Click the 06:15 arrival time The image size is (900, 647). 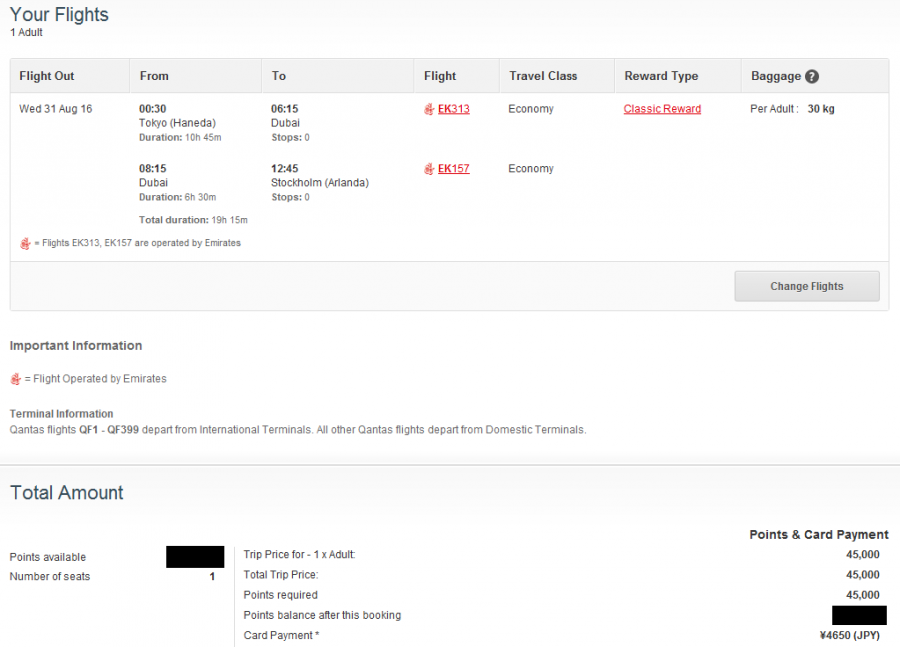(x=285, y=109)
